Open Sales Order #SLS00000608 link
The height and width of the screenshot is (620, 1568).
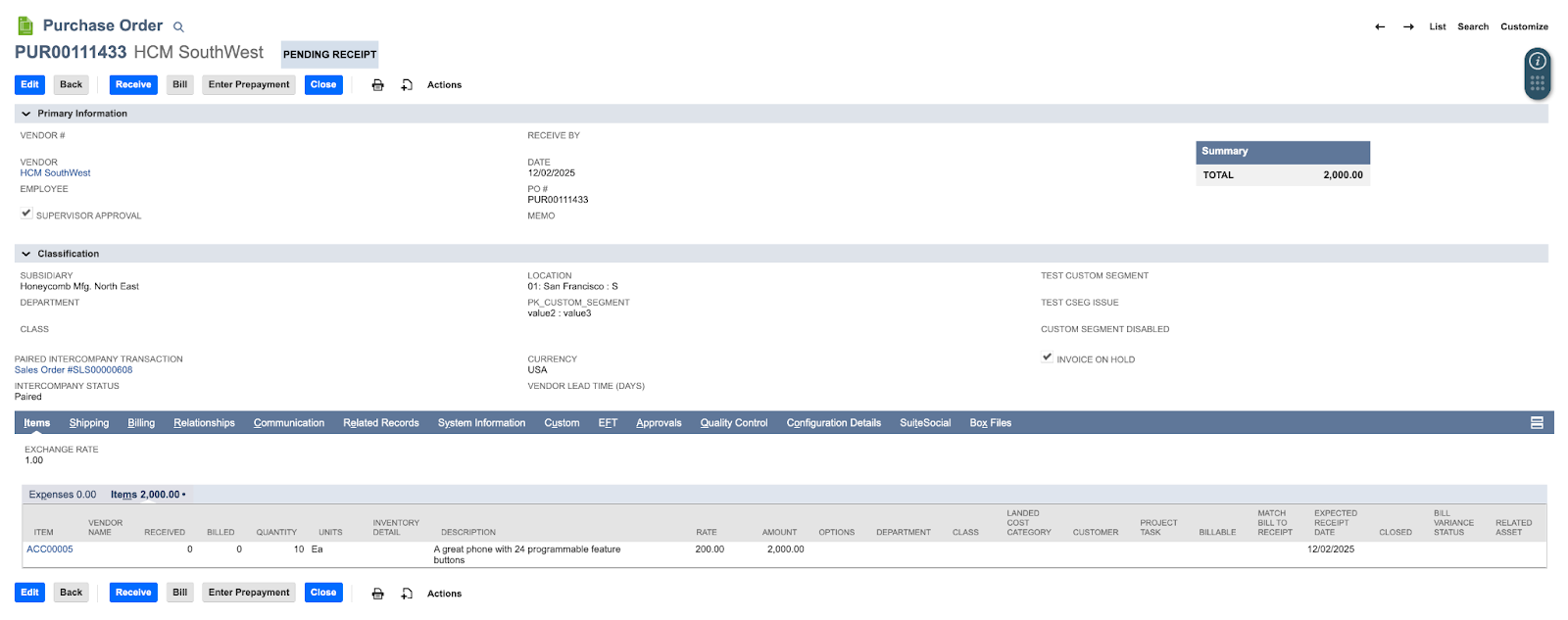(73, 370)
